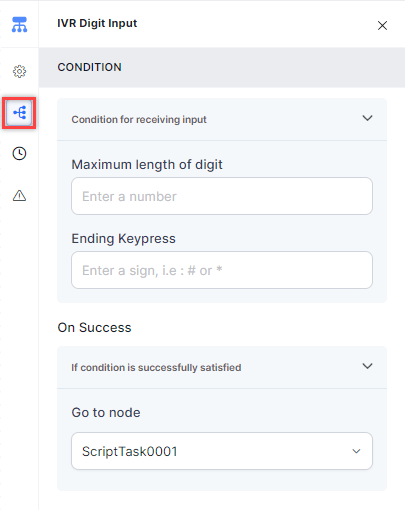The width and height of the screenshot is (405, 510).
Task: Click the blue flow diagram logo icon
Action: pos(19,24)
